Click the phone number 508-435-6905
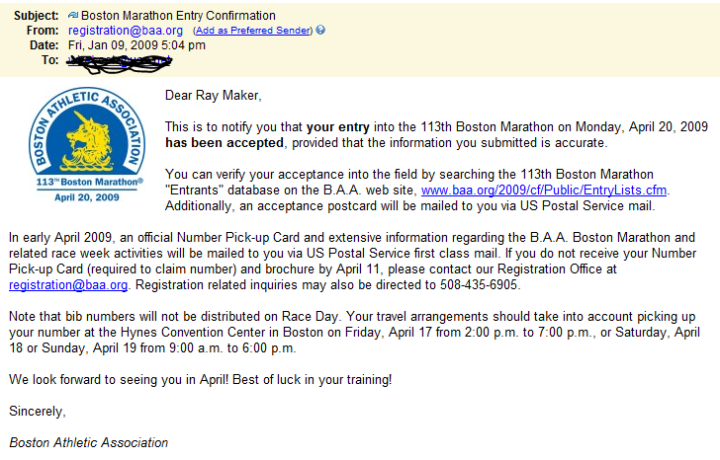The height and width of the screenshot is (460, 720). 478,285
